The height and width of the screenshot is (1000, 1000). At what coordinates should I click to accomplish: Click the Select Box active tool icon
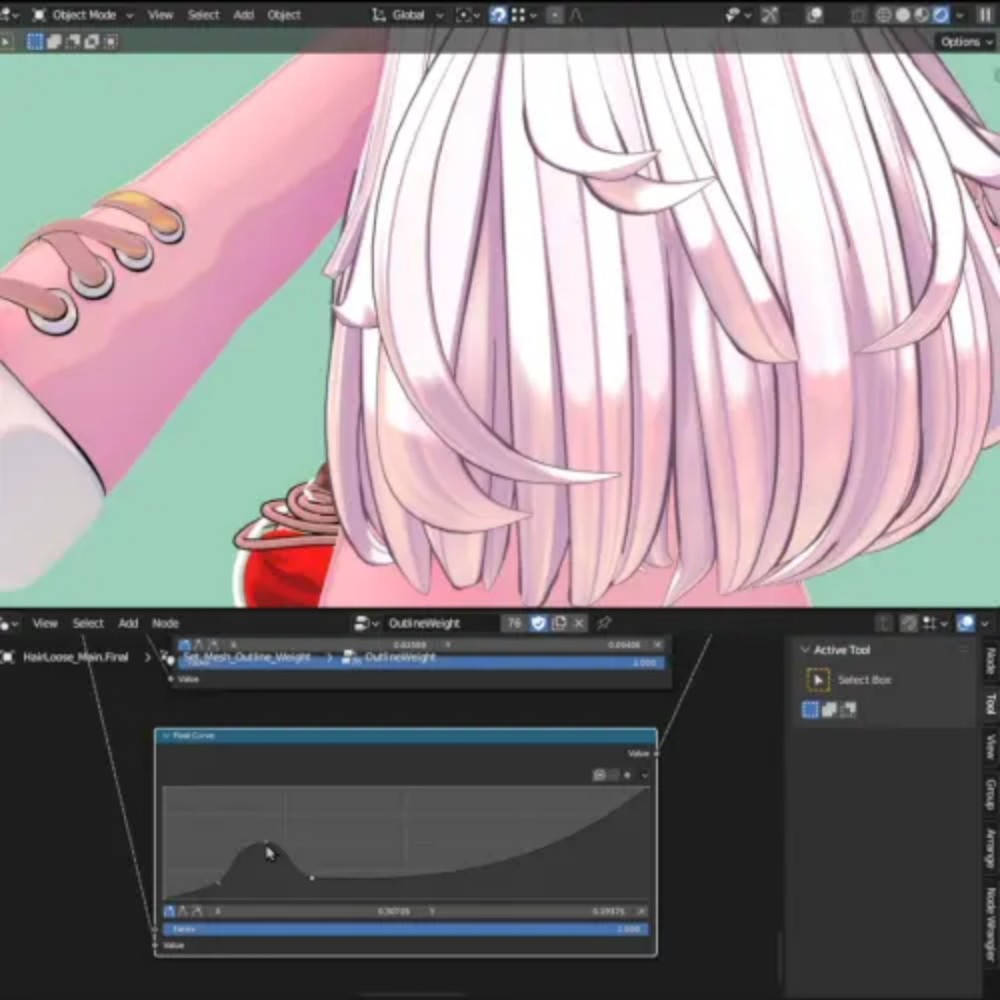(818, 680)
